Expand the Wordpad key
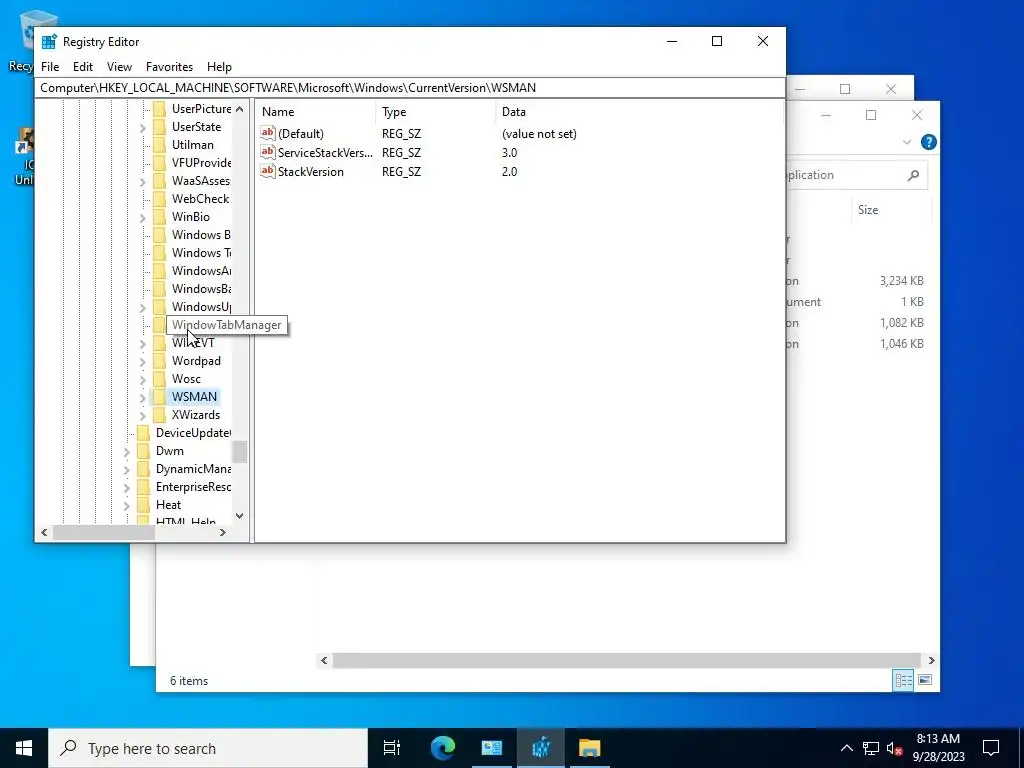 (x=143, y=361)
